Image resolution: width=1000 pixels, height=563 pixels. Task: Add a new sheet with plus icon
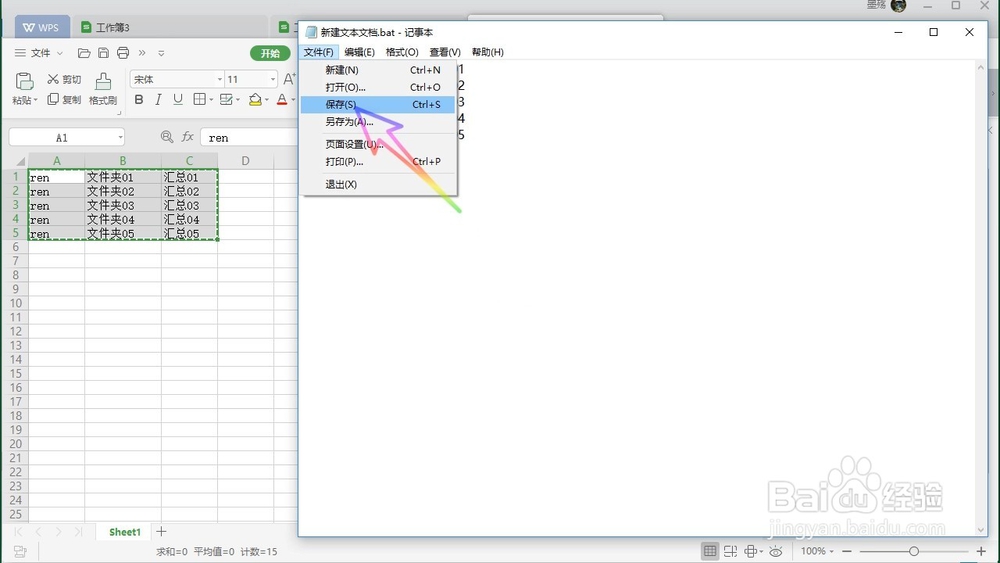point(161,531)
